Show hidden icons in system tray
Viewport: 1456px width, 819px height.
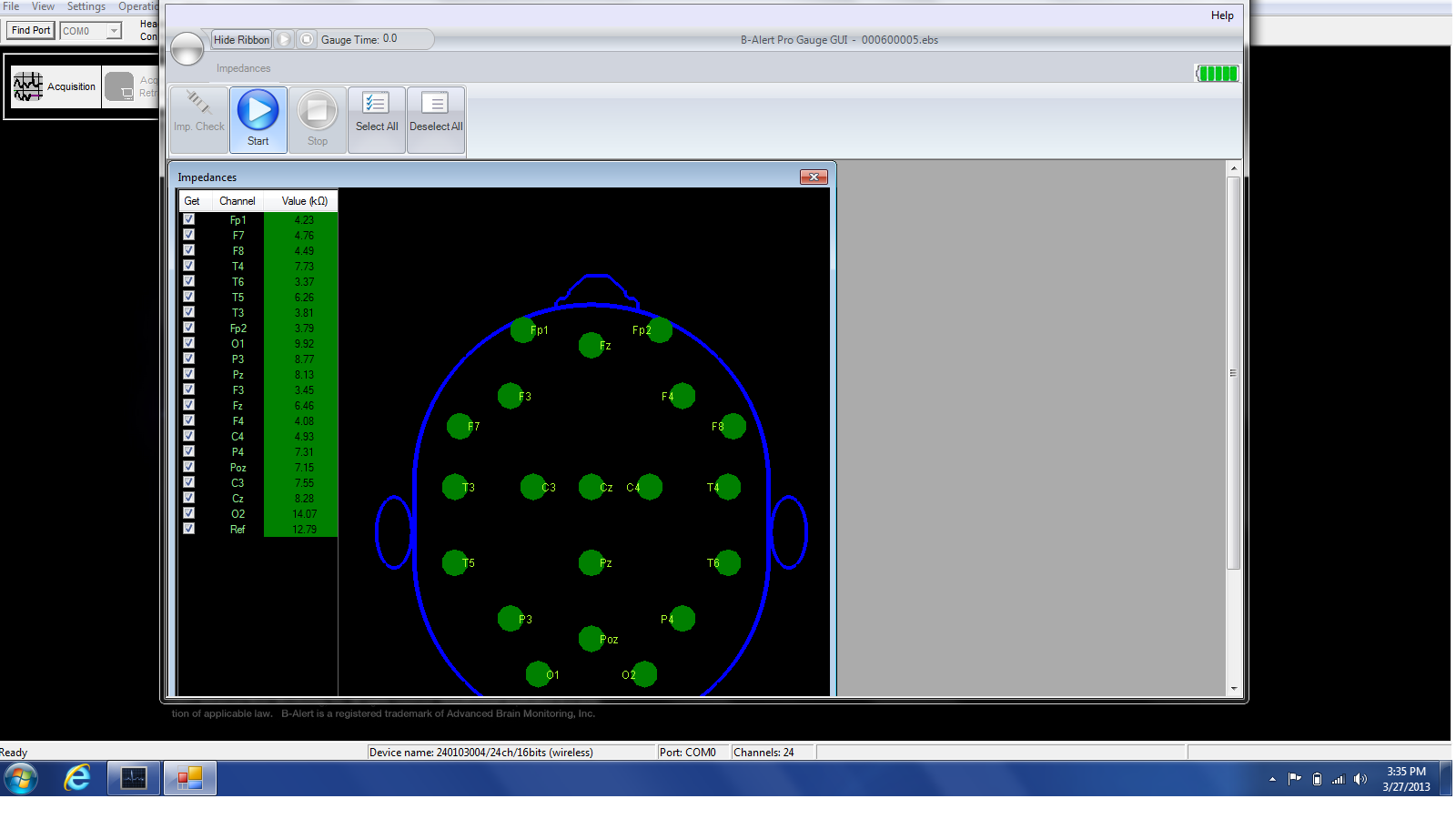(x=1272, y=779)
